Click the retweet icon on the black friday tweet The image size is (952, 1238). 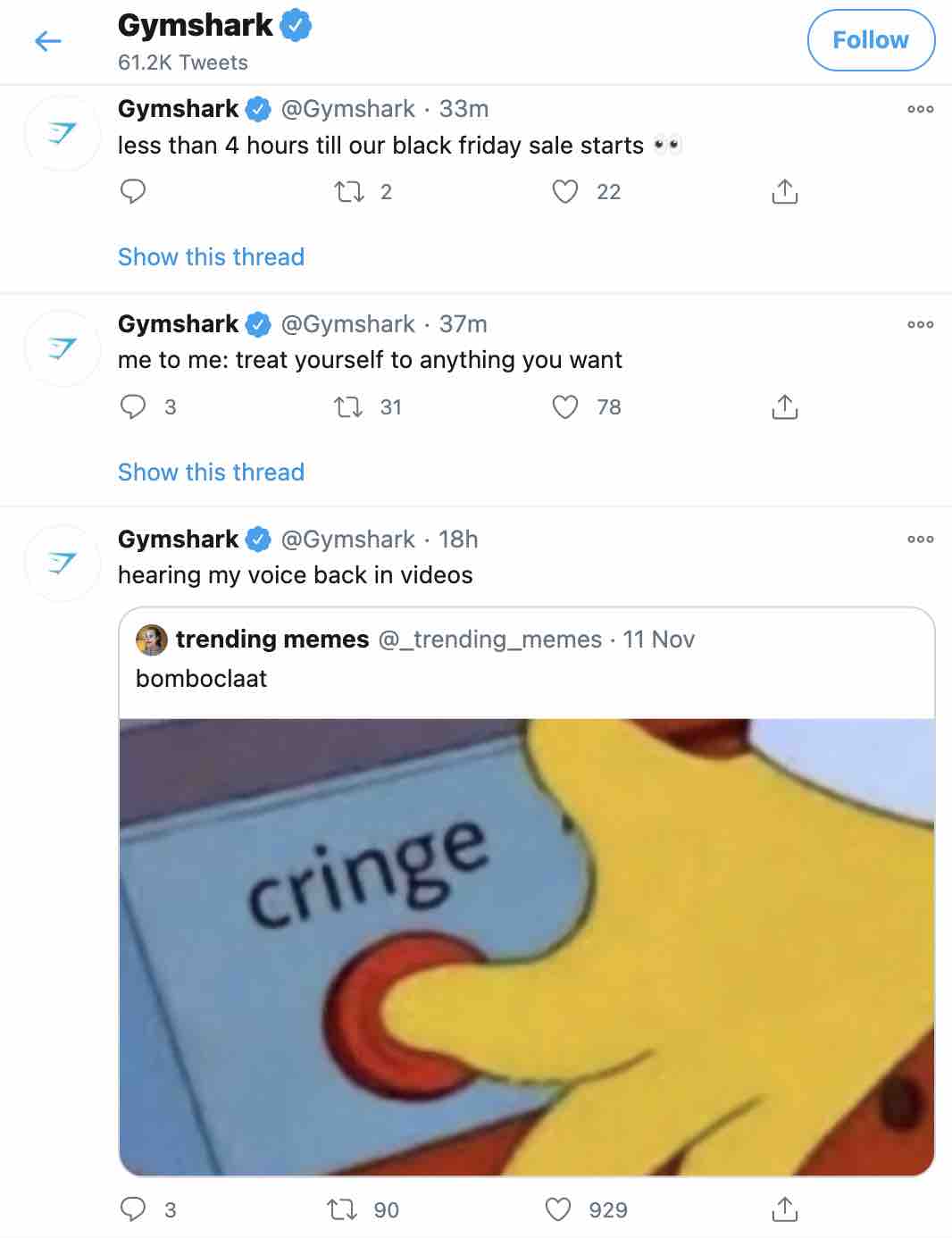pos(350,190)
